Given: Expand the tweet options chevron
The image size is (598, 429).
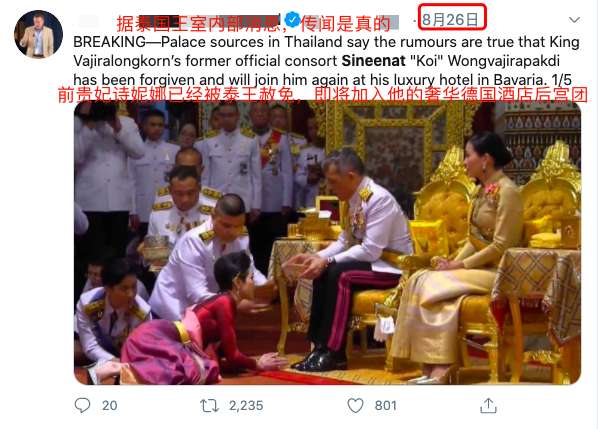Looking at the screenshot, I should [x=574, y=20].
